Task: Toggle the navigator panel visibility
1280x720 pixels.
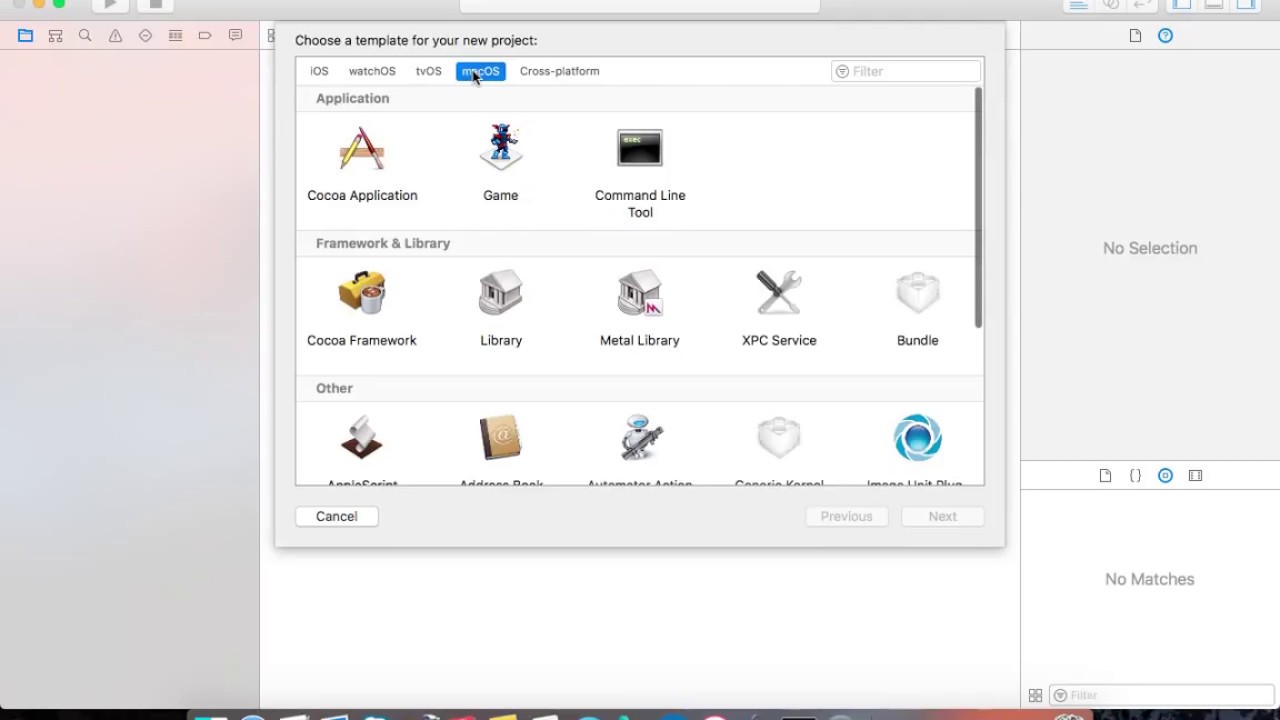Action: pyautogui.click(x=1182, y=4)
